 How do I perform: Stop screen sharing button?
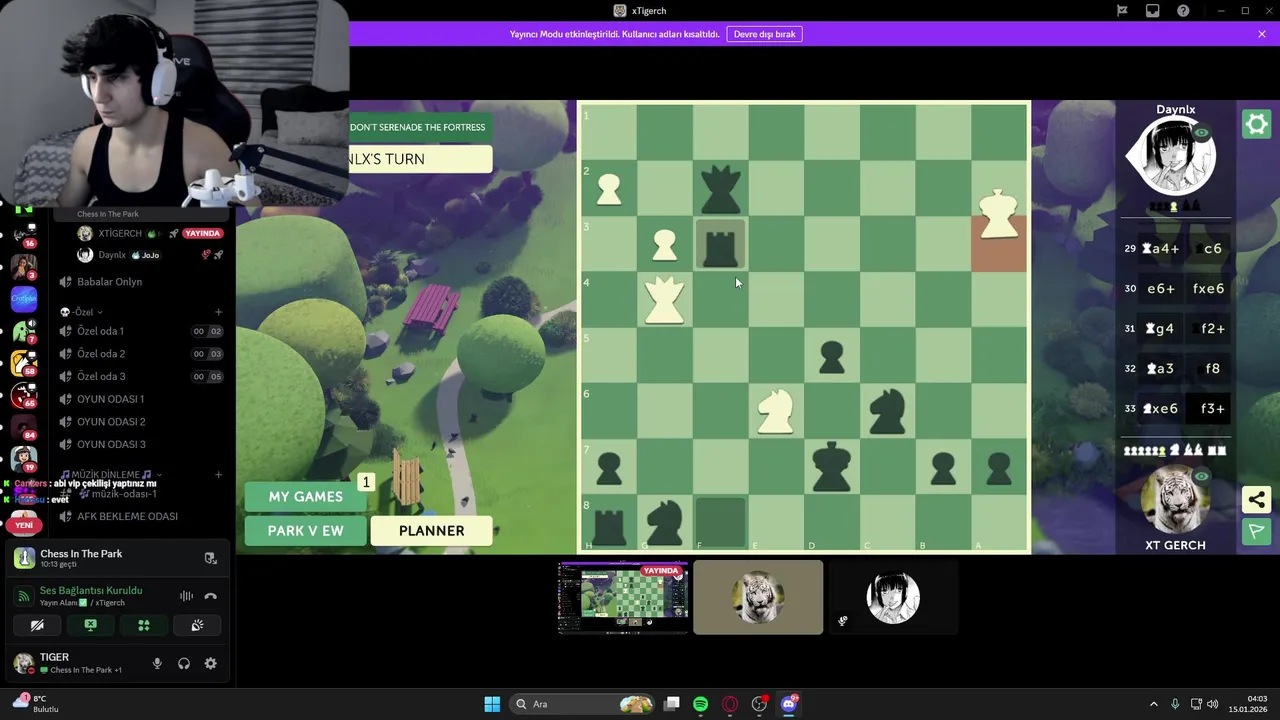91,625
